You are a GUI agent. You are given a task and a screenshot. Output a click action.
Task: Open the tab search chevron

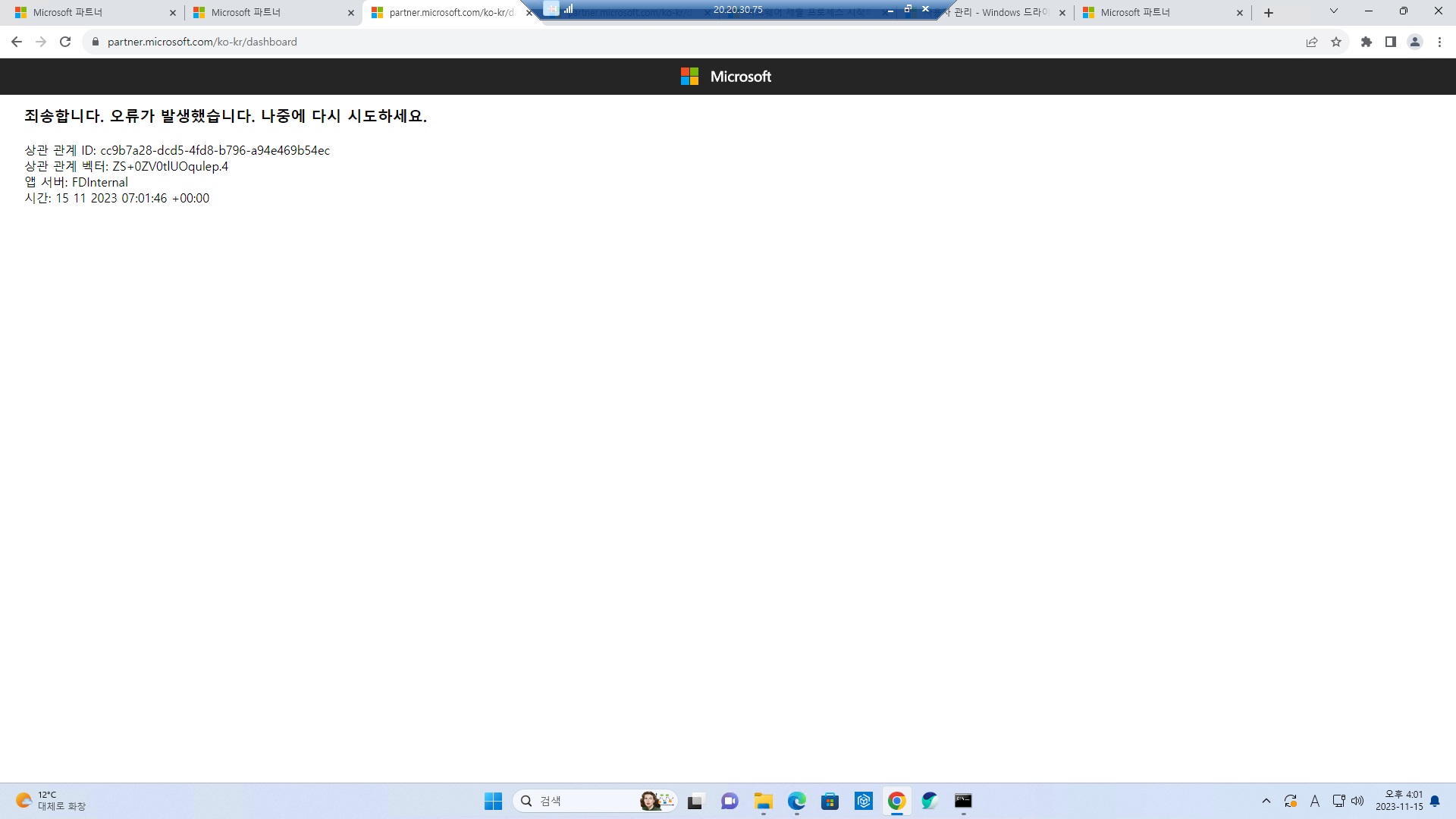(1332, 11)
